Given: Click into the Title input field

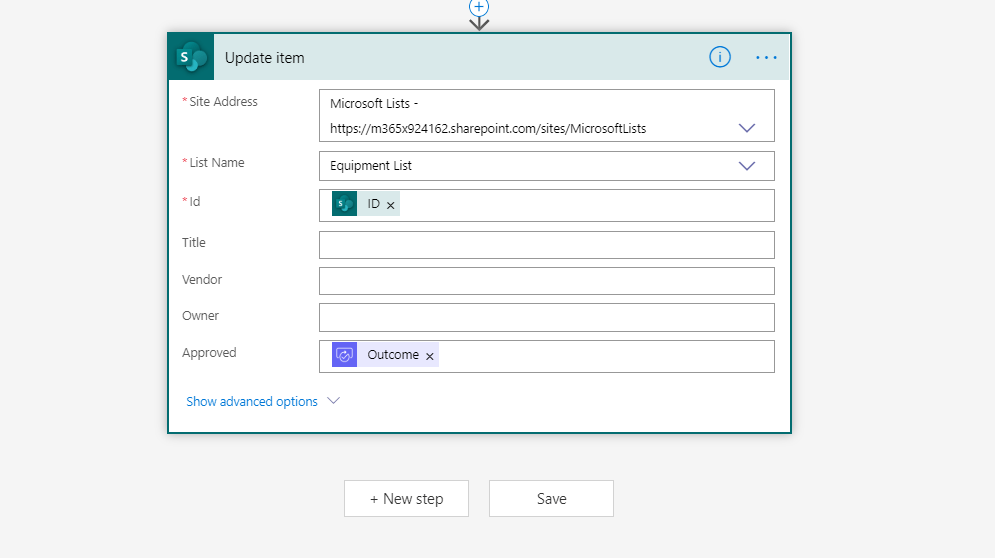Looking at the screenshot, I should coord(546,245).
